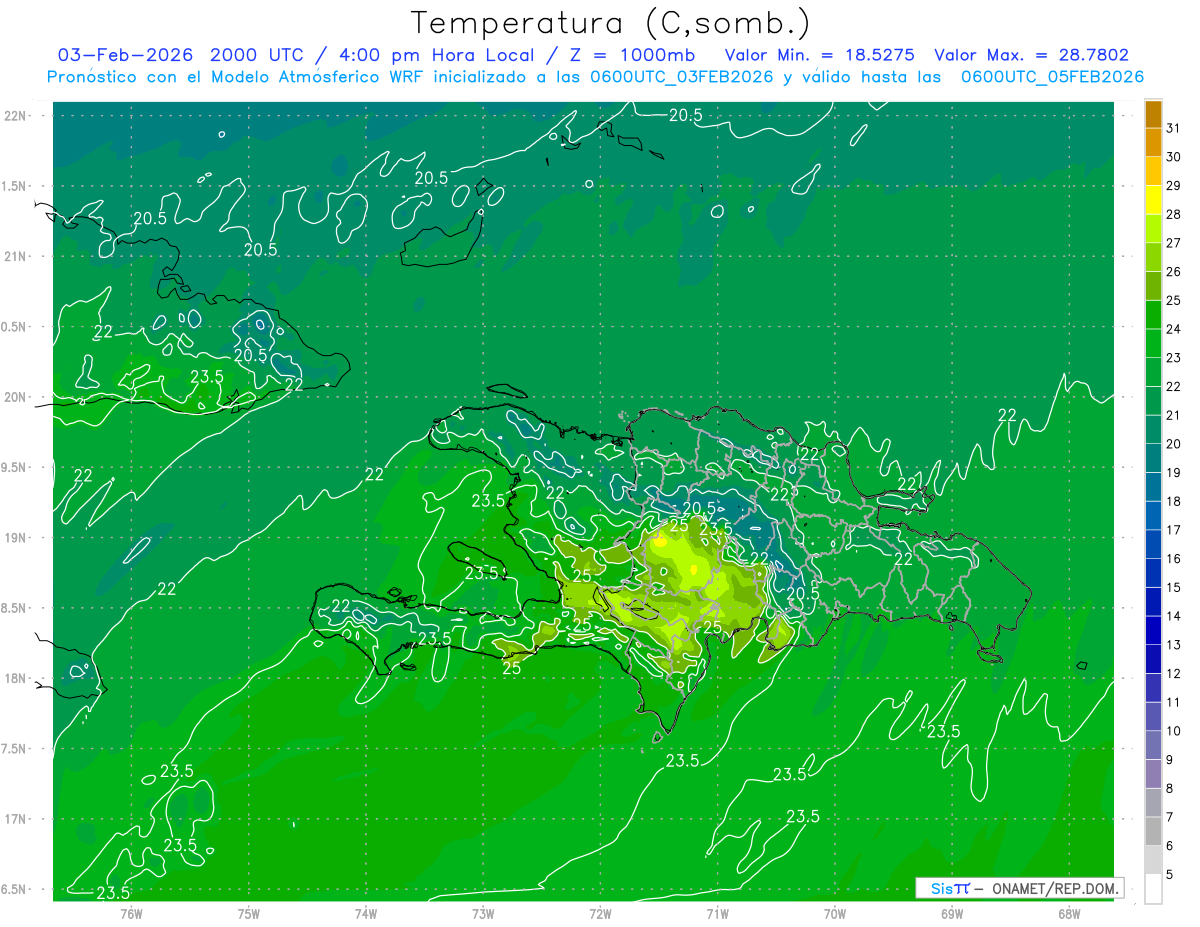Pick gray colorbar segment between 6 and 7

tap(1153, 831)
